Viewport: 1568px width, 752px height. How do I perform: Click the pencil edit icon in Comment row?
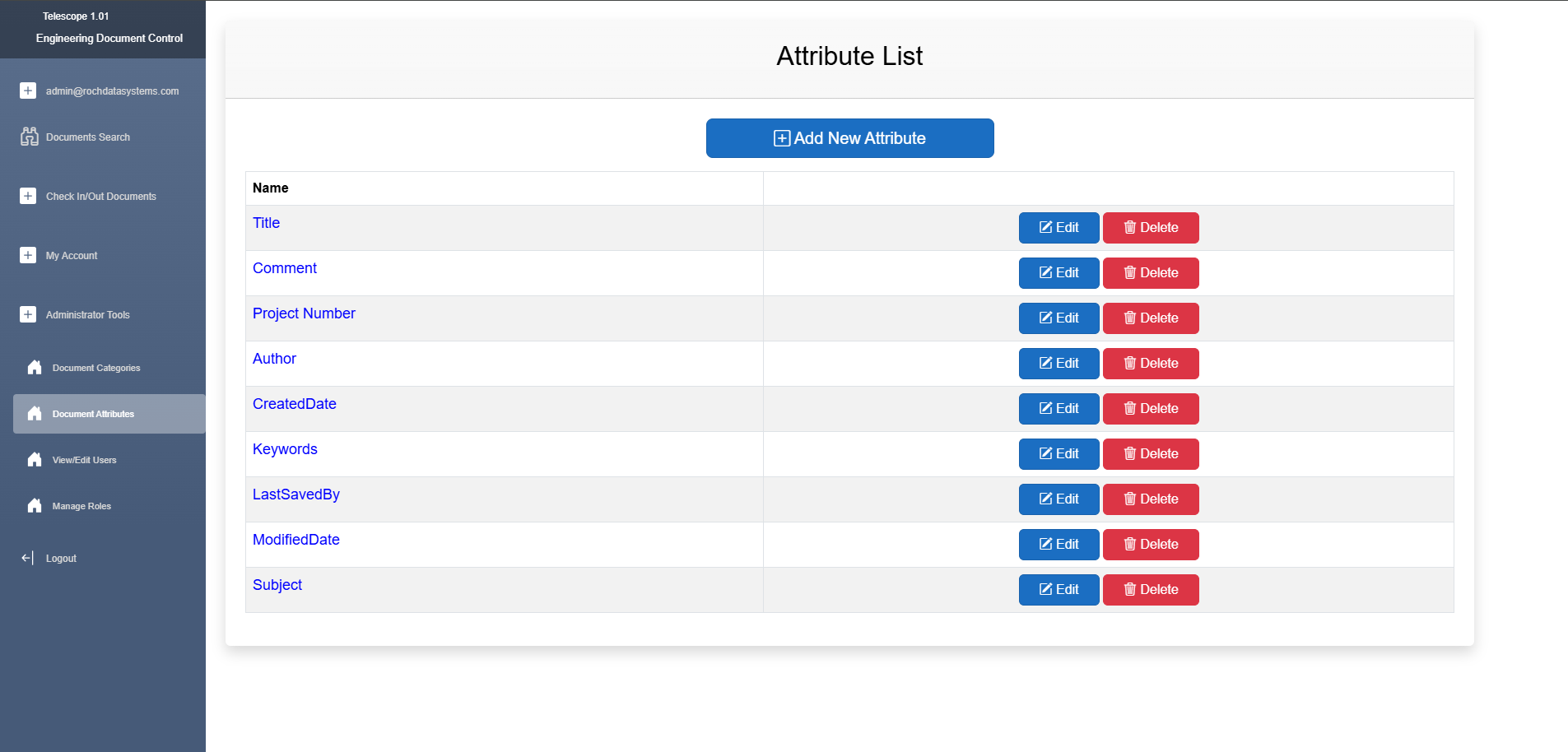1045,273
